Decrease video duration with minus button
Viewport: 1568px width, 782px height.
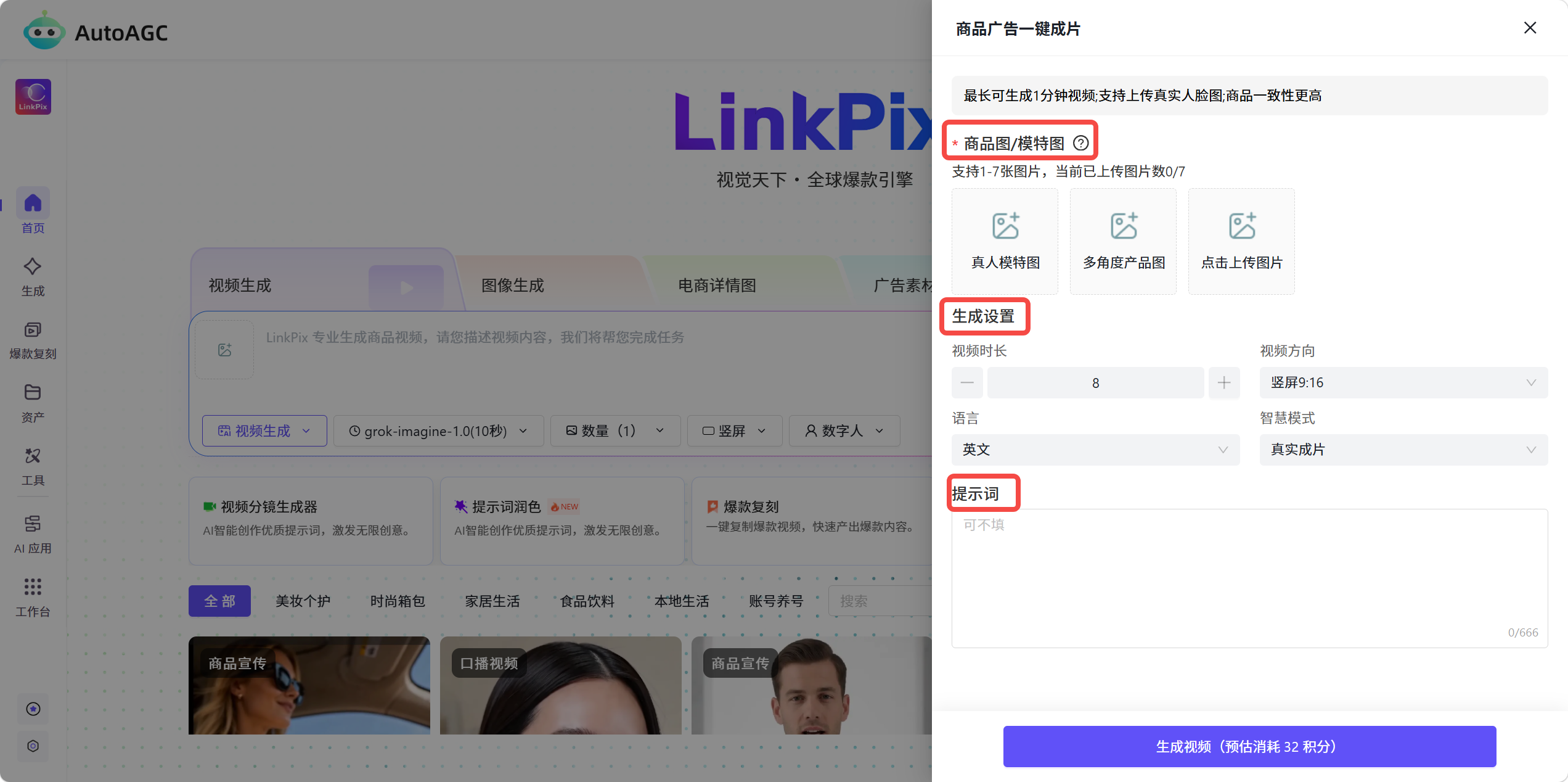(967, 382)
